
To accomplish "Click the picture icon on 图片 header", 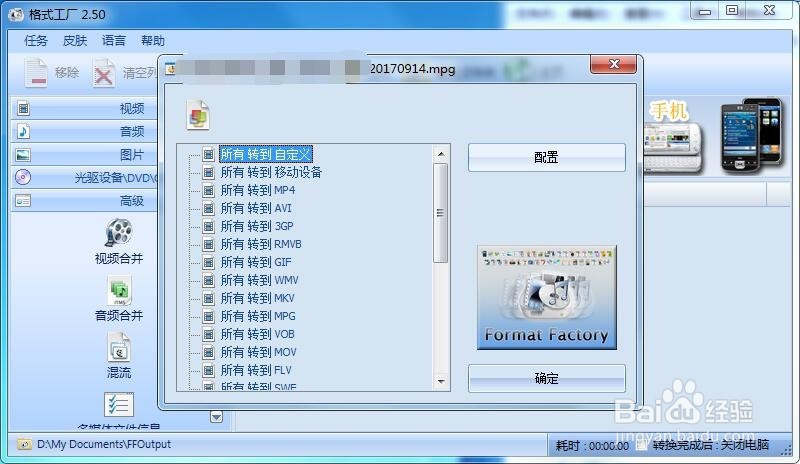I will pos(23,154).
